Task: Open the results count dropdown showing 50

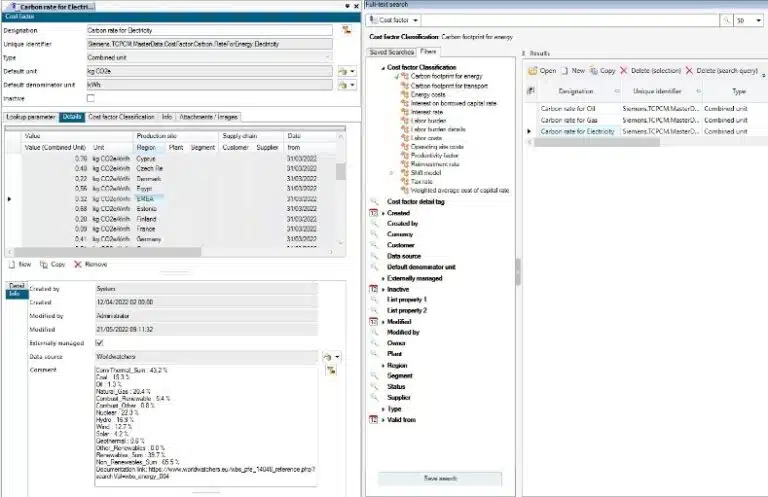Action: 750,20
